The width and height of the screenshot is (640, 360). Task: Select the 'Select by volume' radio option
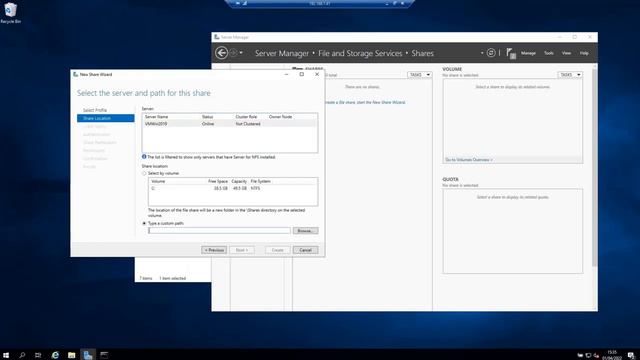pyautogui.click(x=144, y=173)
